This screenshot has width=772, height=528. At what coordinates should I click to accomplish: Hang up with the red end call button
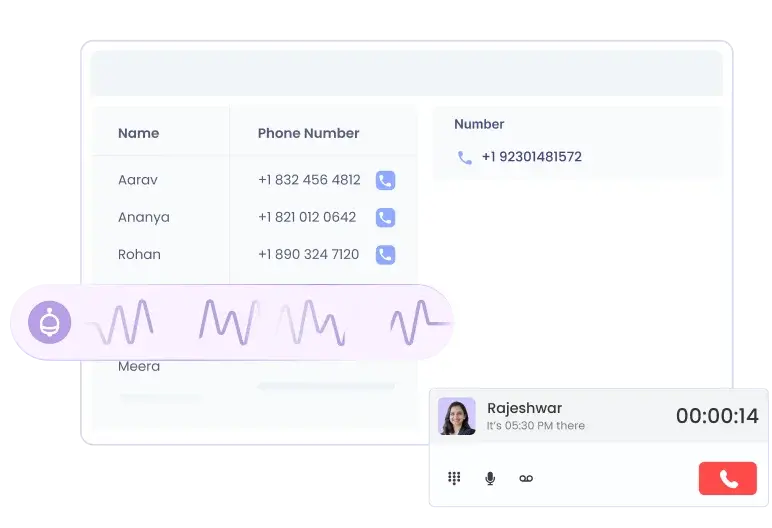727,479
